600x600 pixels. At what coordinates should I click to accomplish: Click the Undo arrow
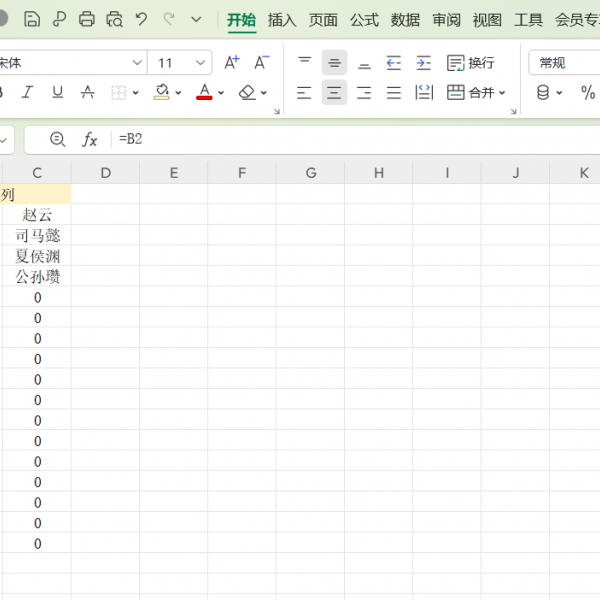(x=141, y=19)
